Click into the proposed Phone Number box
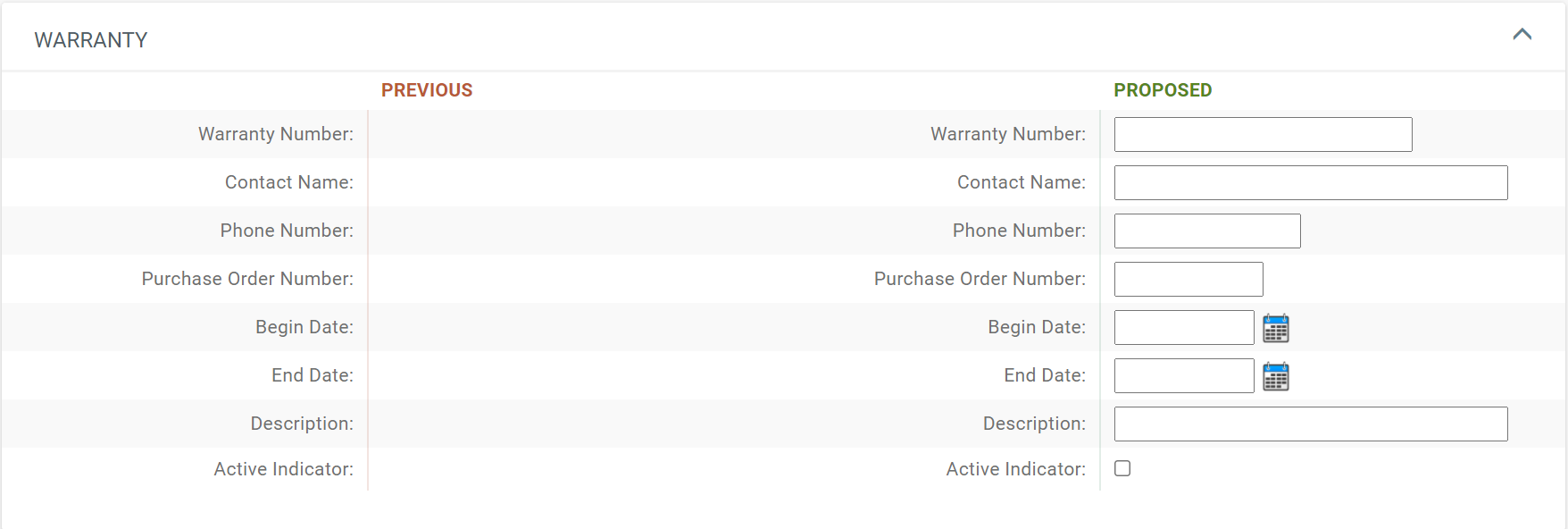The image size is (1568, 529). 1207,231
